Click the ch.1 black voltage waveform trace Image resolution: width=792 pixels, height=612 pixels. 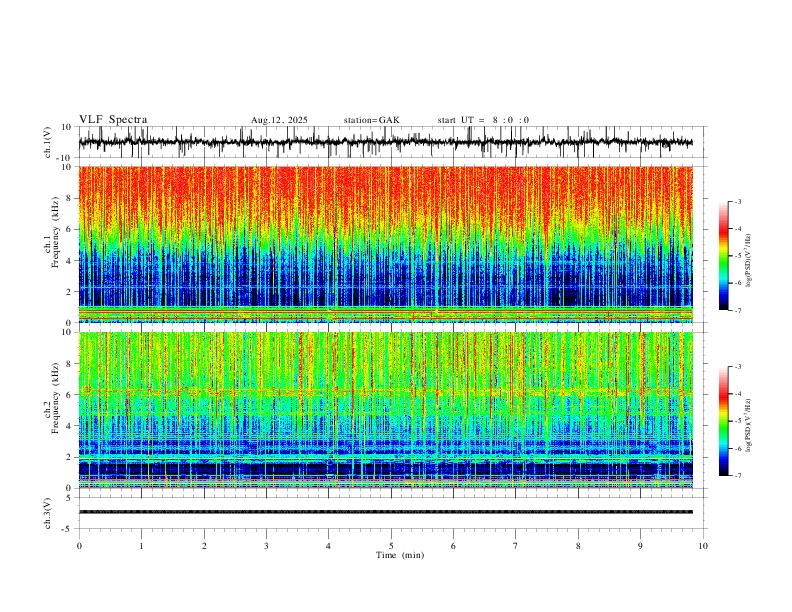coord(385,142)
